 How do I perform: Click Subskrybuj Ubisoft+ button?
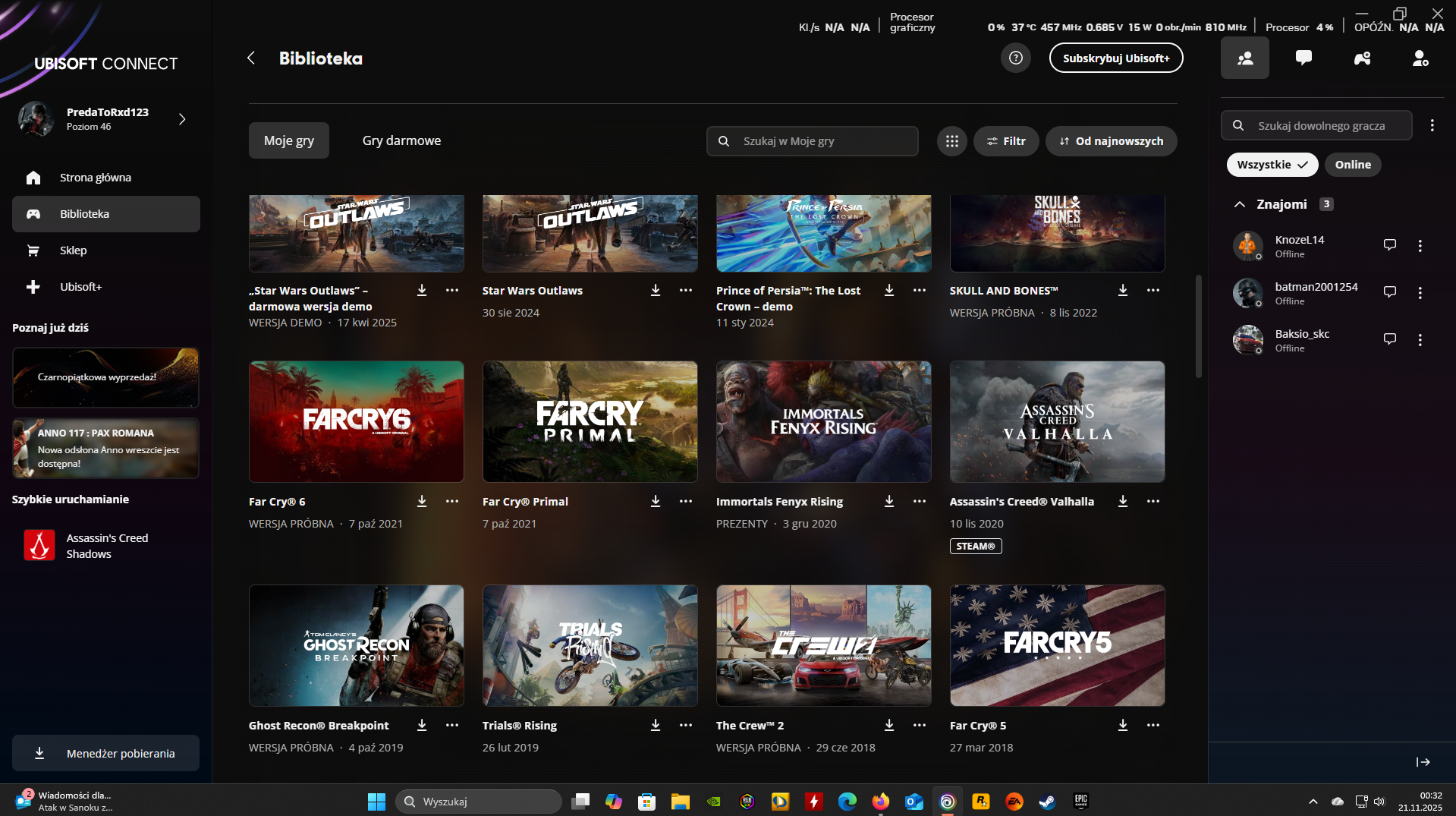tap(1115, 58)
